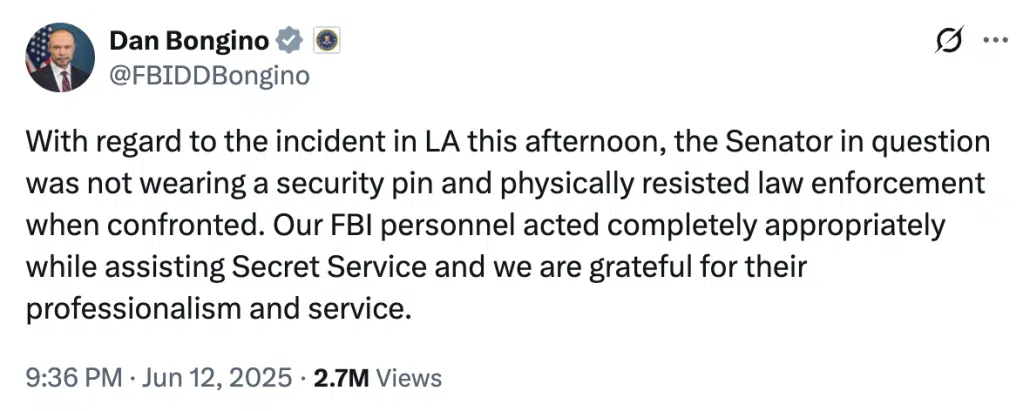Click the line beginning 'when confronted. Our FBI'
This screenshot has width=1030, height=411.
coord(485,227)
